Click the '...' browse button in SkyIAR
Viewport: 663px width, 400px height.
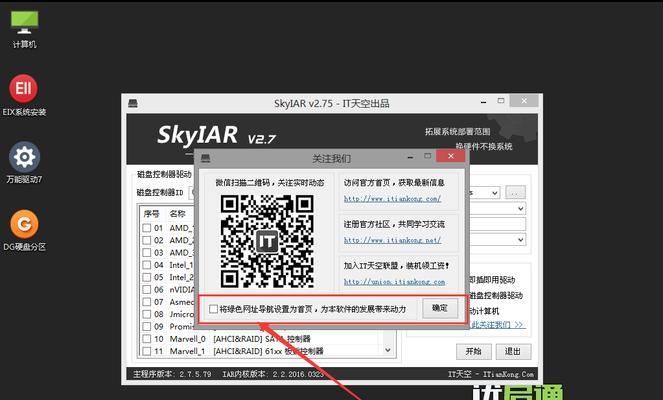coord(515,193)
